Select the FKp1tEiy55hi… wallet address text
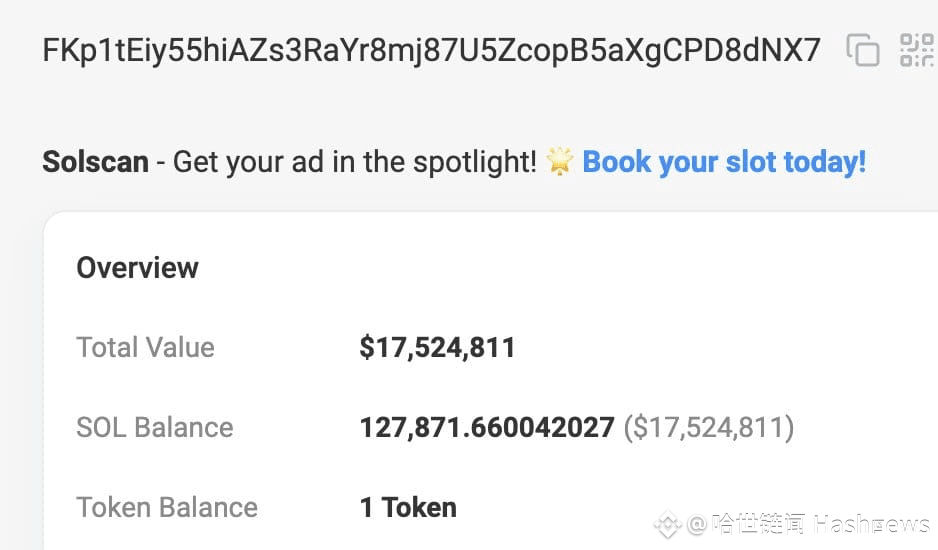Screen dimensions: 938x550 pos(431,50)
